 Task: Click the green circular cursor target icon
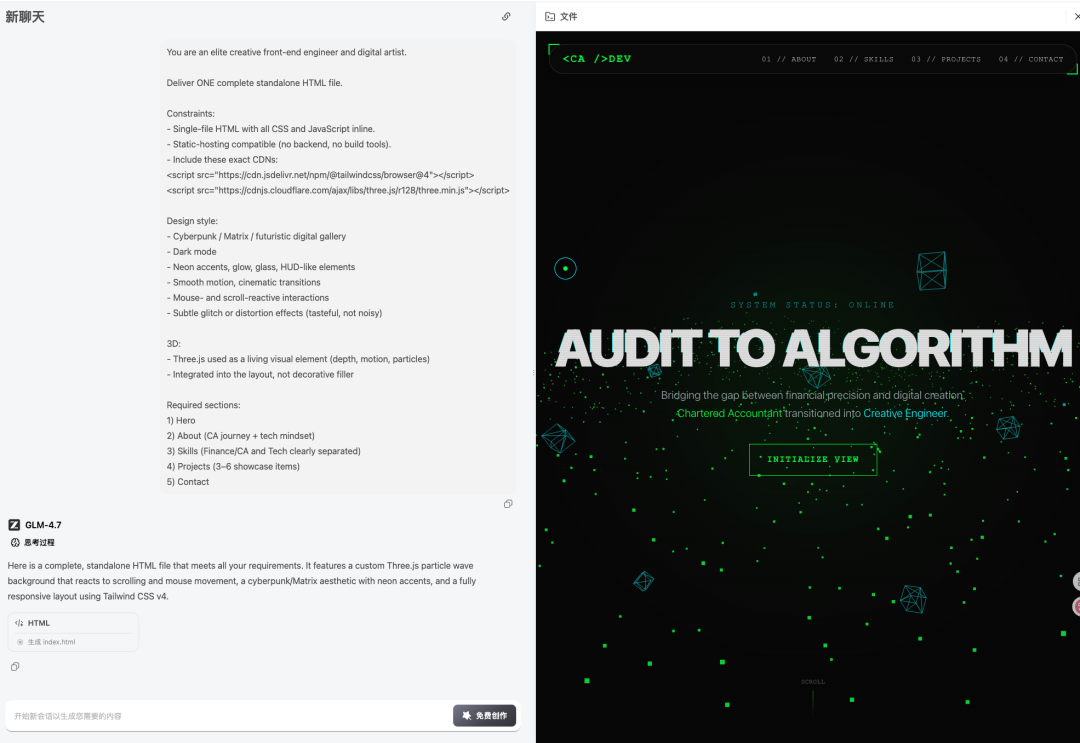pyautogui.click(x=565, y=268)
